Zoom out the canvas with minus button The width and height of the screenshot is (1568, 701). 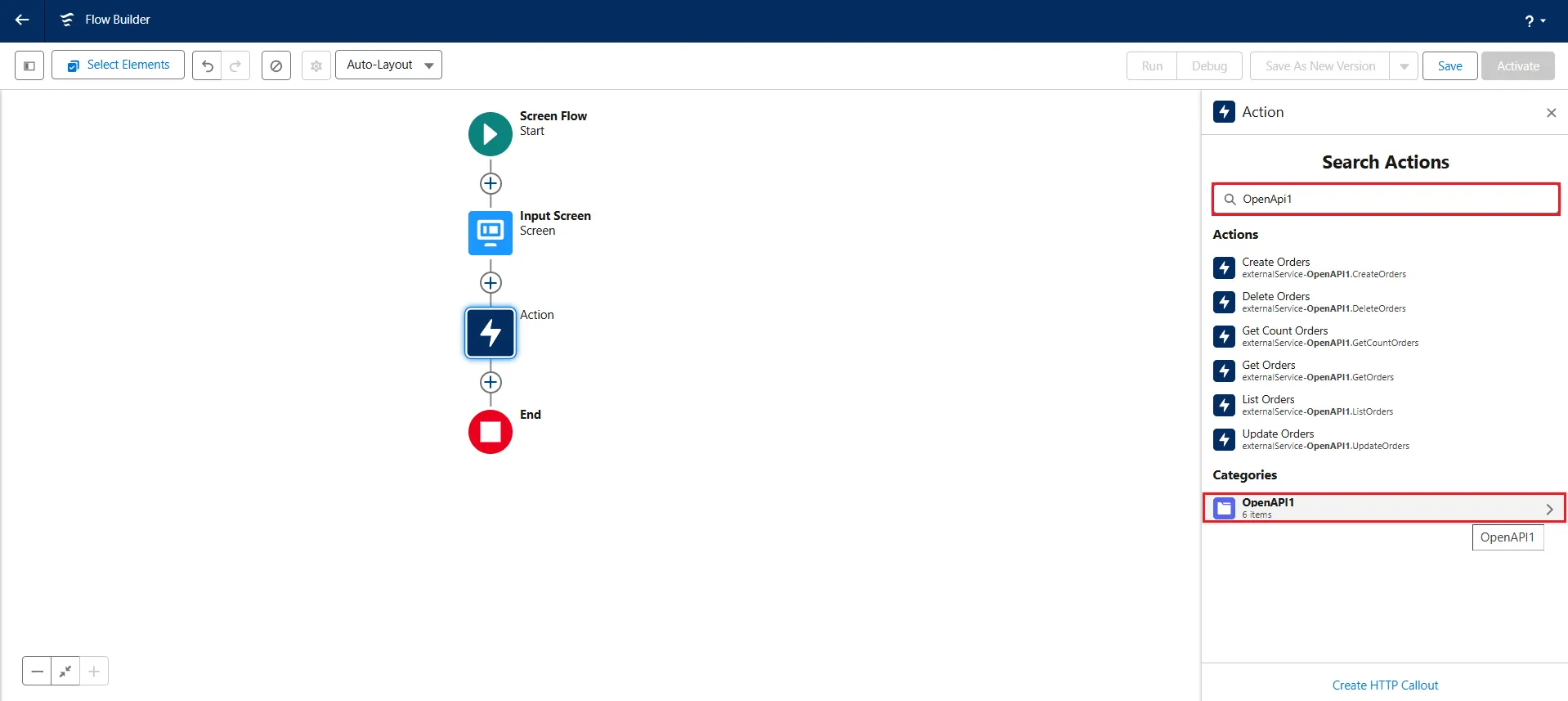coord(37,672)
